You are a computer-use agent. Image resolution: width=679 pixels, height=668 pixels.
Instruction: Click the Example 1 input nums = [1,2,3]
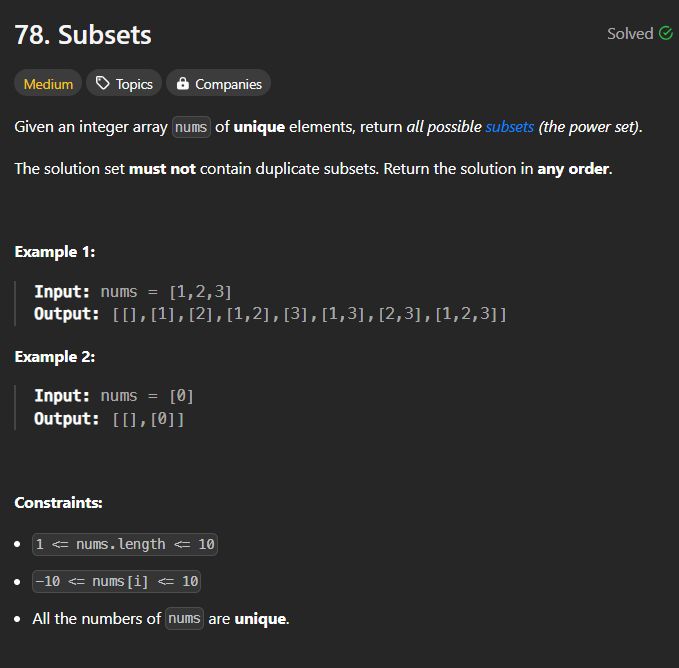coord(166,292)
